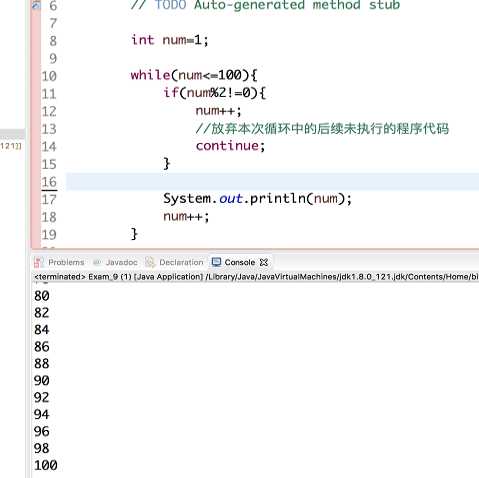Click line number 16 in the gutter
Viewport: 479px width, 478px height.
click(49, 182)
